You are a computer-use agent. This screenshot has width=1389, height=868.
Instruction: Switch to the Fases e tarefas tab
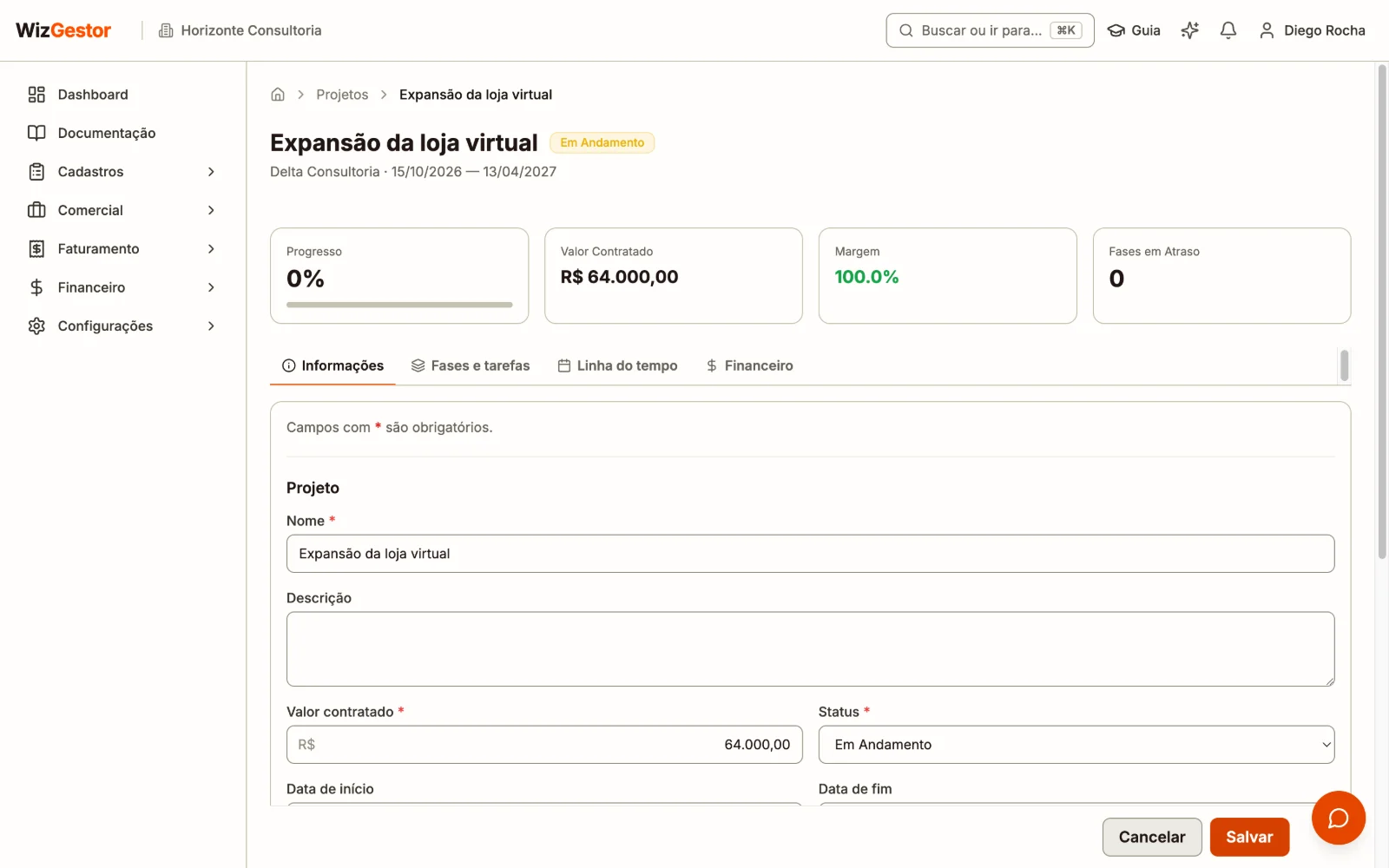471,366
